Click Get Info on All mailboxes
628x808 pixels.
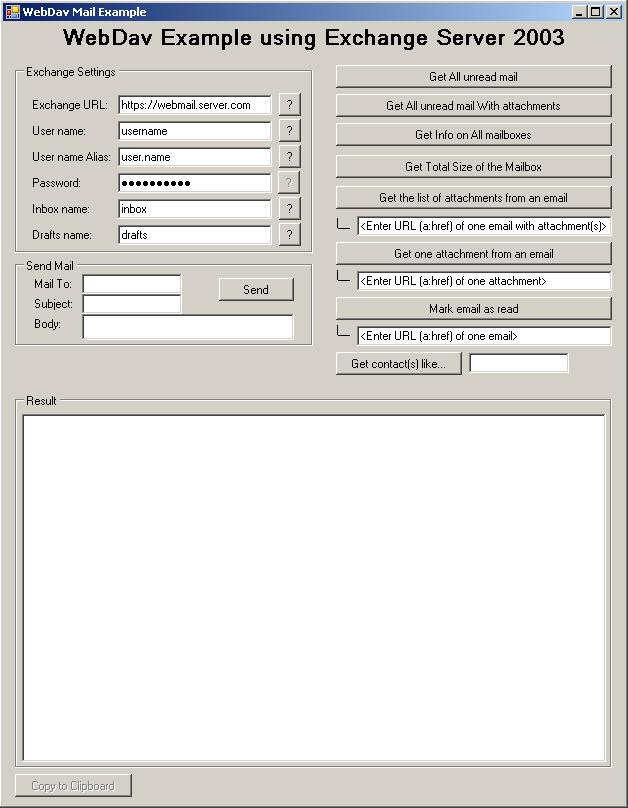pyautogui.click(x=473, y=134)
